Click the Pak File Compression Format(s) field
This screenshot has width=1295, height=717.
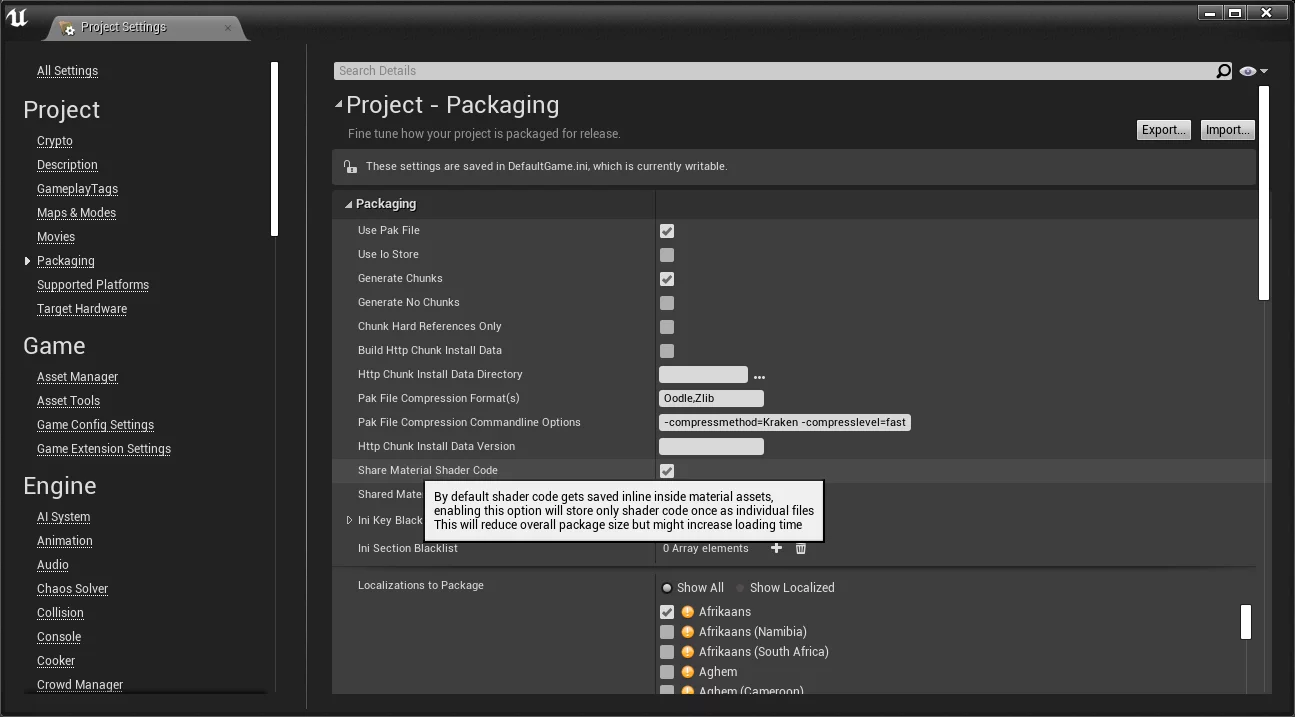[711, 398]
